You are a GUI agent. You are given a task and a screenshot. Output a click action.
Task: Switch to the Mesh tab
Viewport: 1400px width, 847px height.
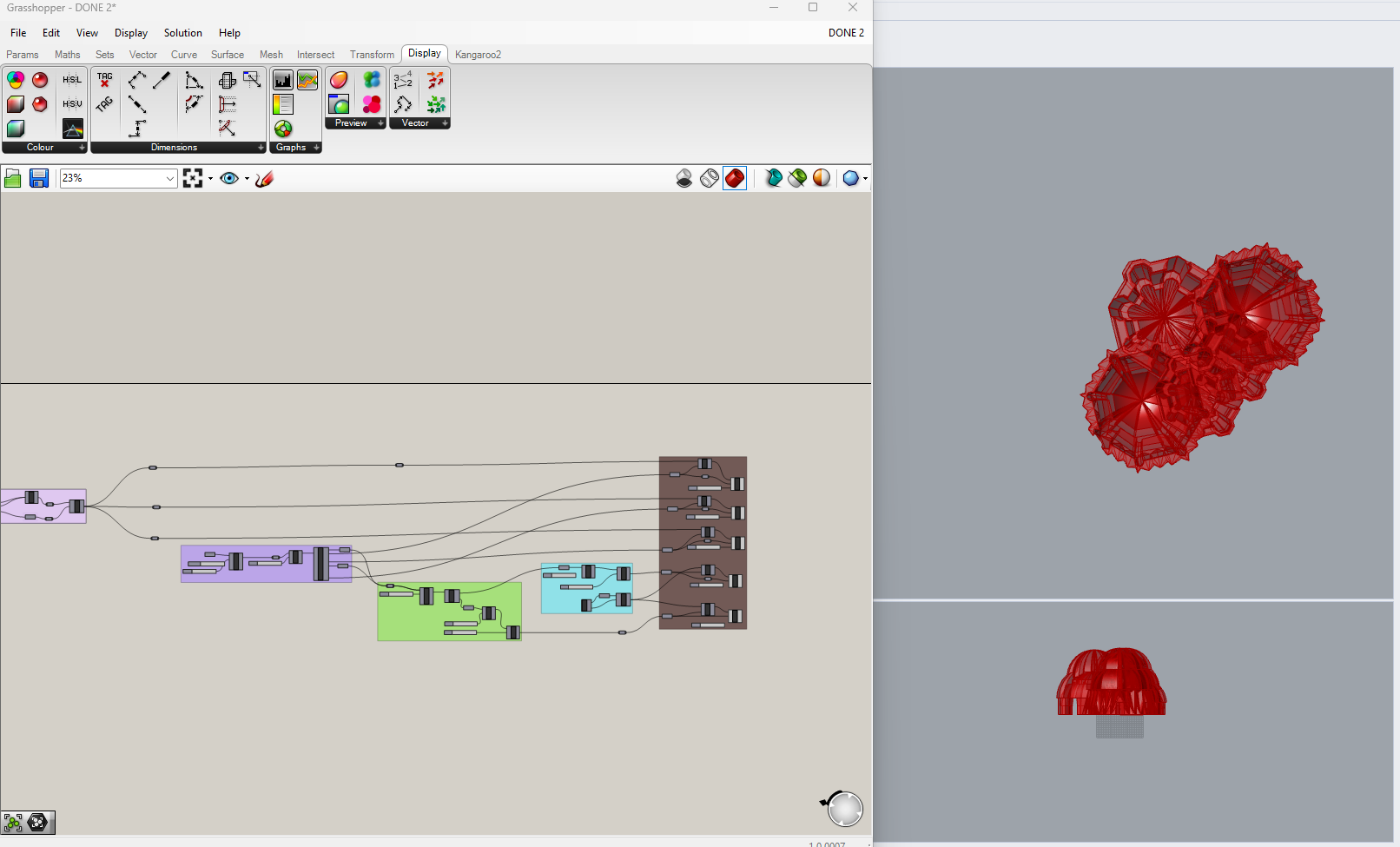271,55
